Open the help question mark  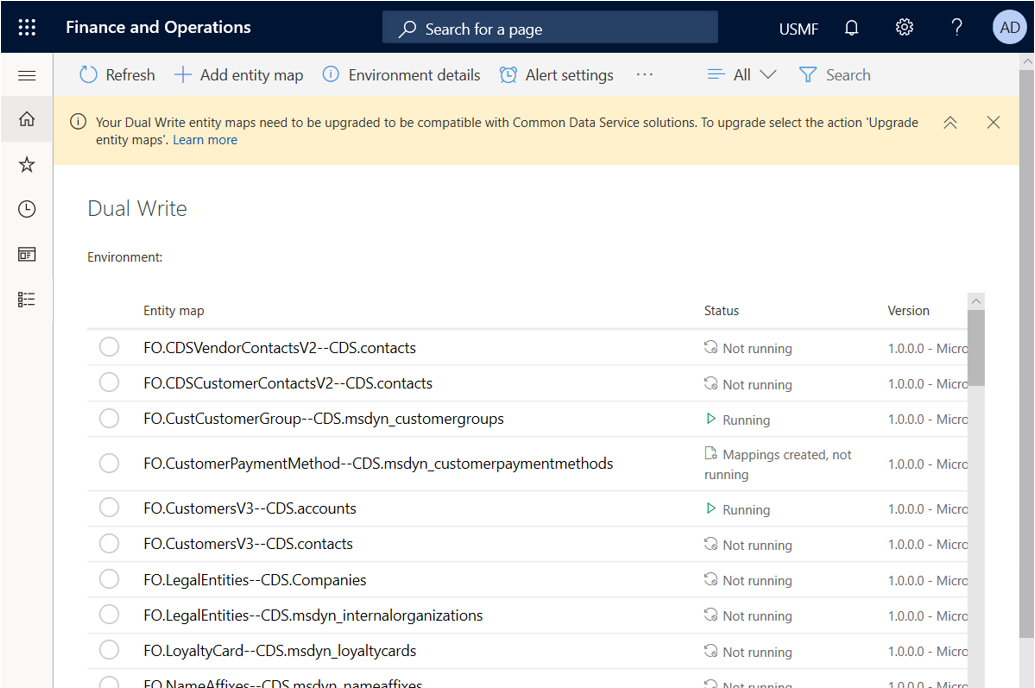(956, 27)
